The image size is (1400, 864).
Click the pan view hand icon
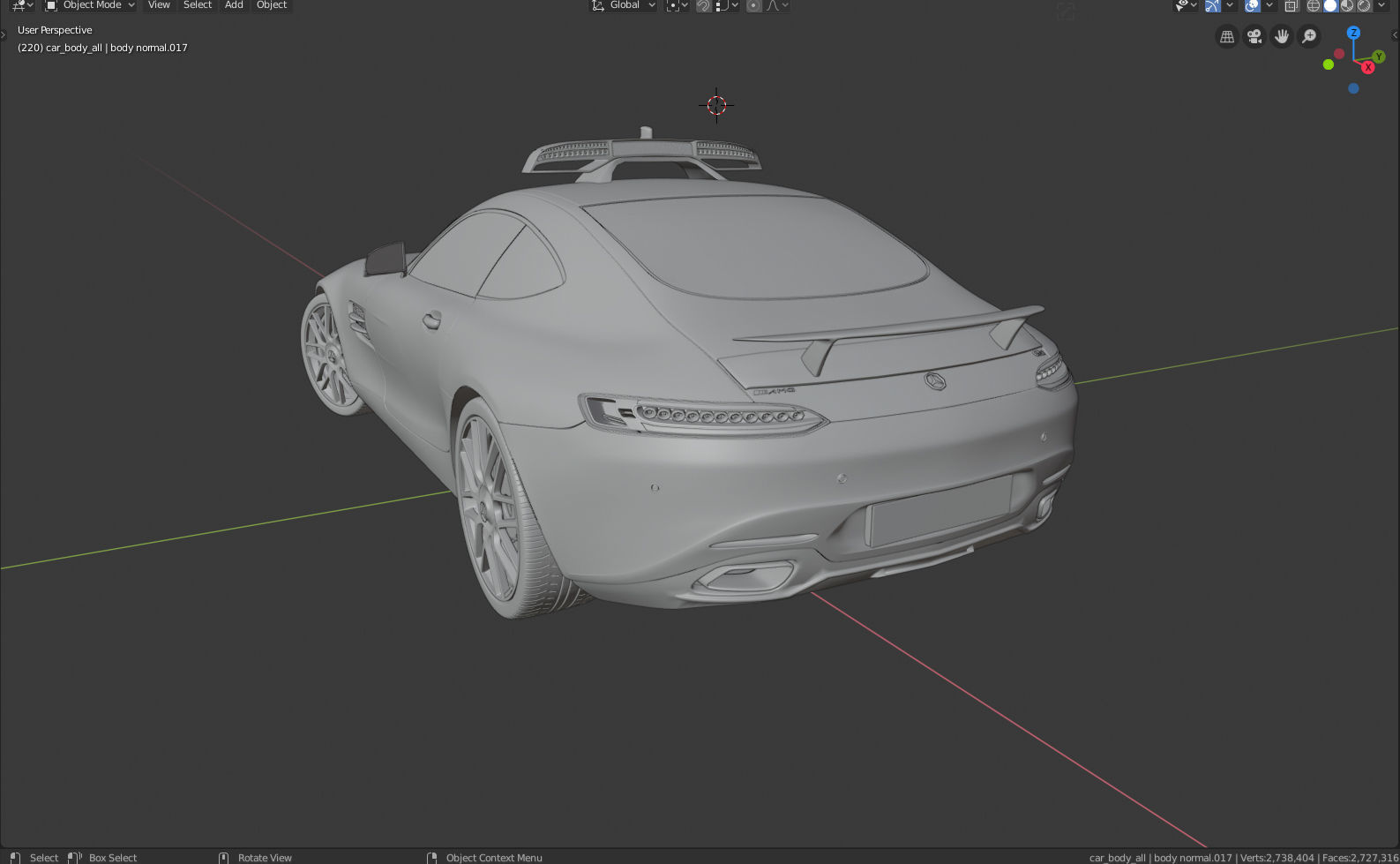[x=1282, y=36]
